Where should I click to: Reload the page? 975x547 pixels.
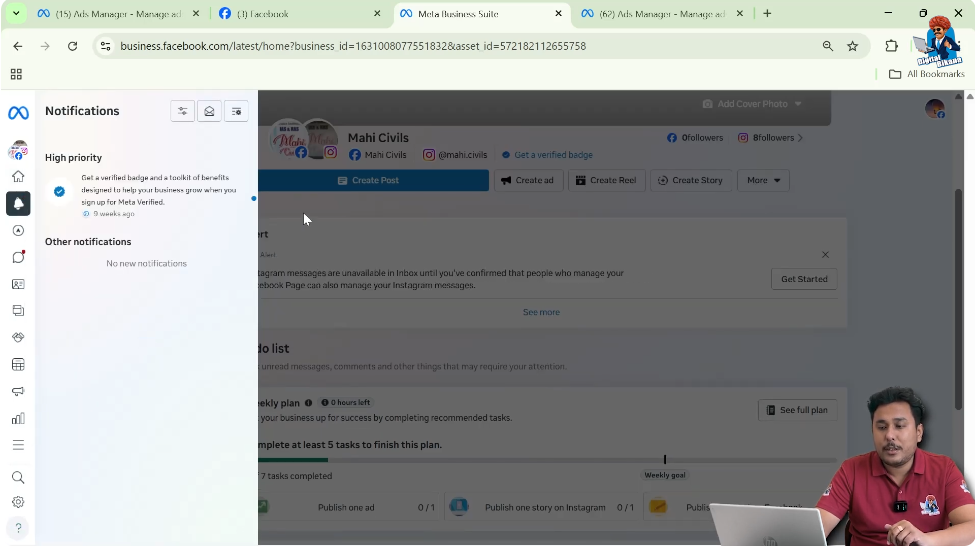point(73,46)
